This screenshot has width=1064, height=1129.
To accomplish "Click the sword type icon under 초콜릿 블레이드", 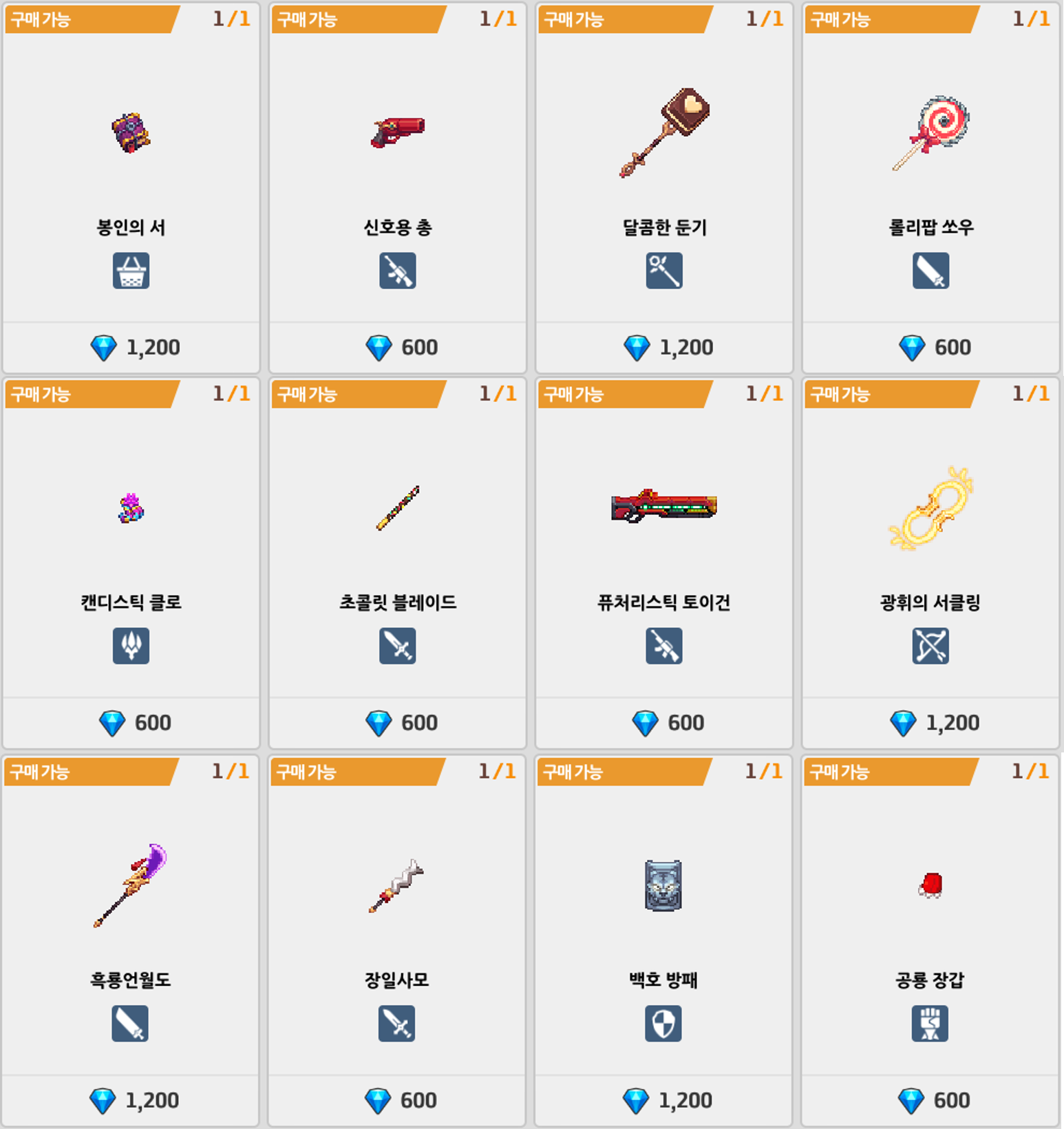I will click(x=398, y=646).
